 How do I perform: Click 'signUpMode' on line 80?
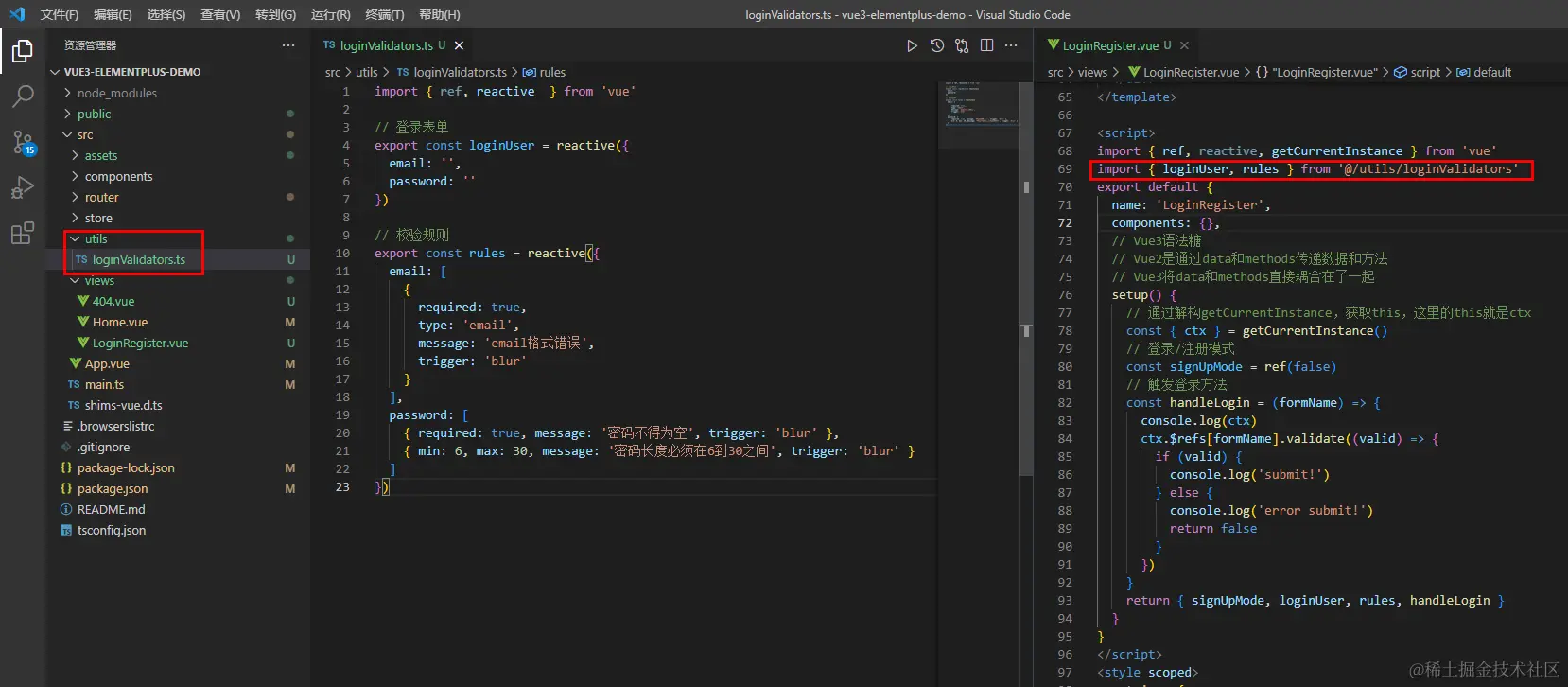pyautogui.click(x=1206, y=366)
